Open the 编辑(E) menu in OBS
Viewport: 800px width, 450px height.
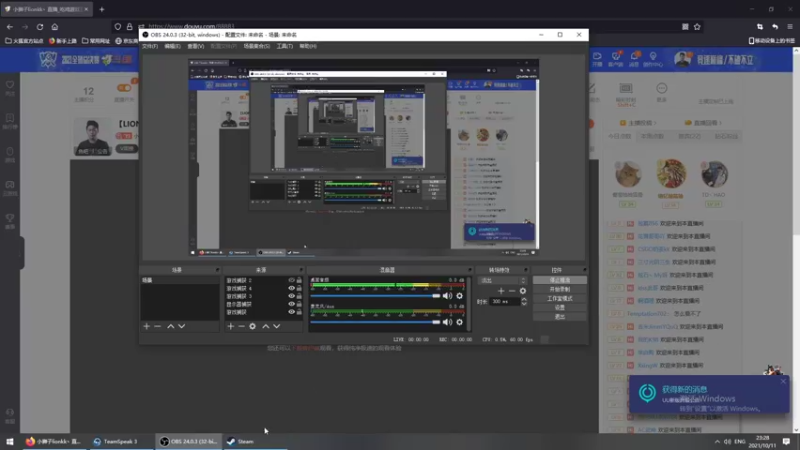coord(172,46)
